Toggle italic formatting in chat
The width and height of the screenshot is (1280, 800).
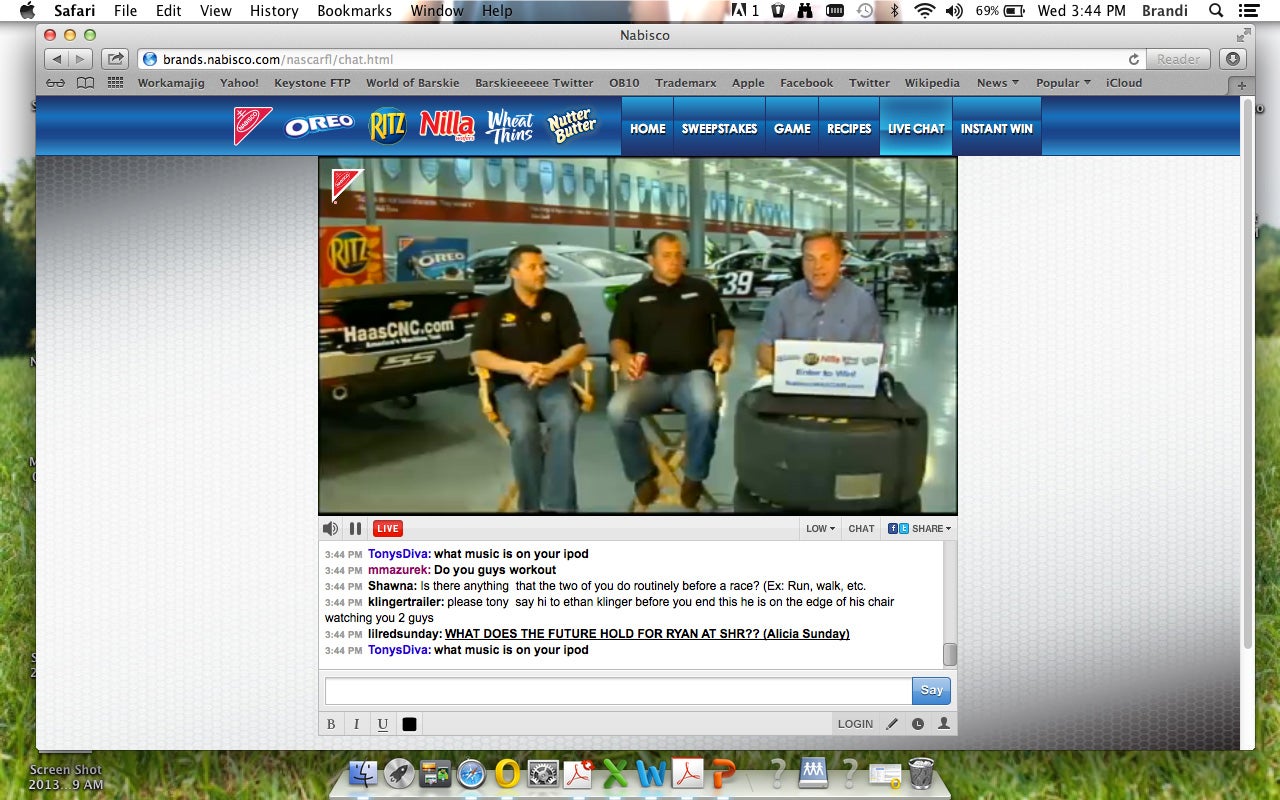point(357,724)
